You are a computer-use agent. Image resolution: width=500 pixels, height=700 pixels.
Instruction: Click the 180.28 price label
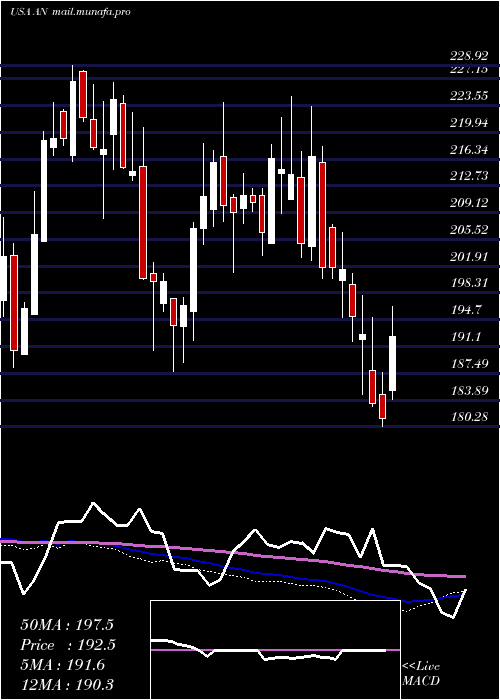pos(469,417)
